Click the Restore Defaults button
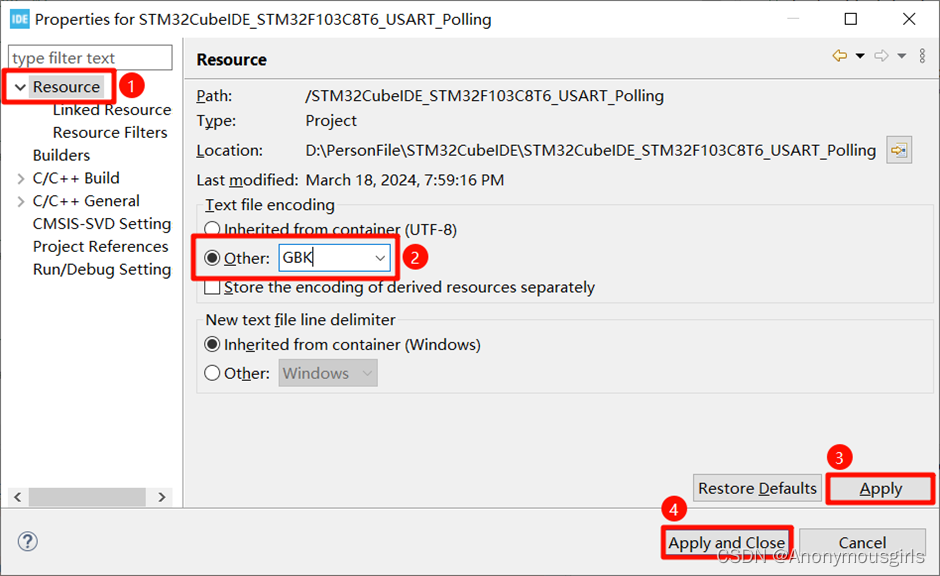The width and height of the screenshot is (940, 576). pyautogui.click(x=757, y=488)
